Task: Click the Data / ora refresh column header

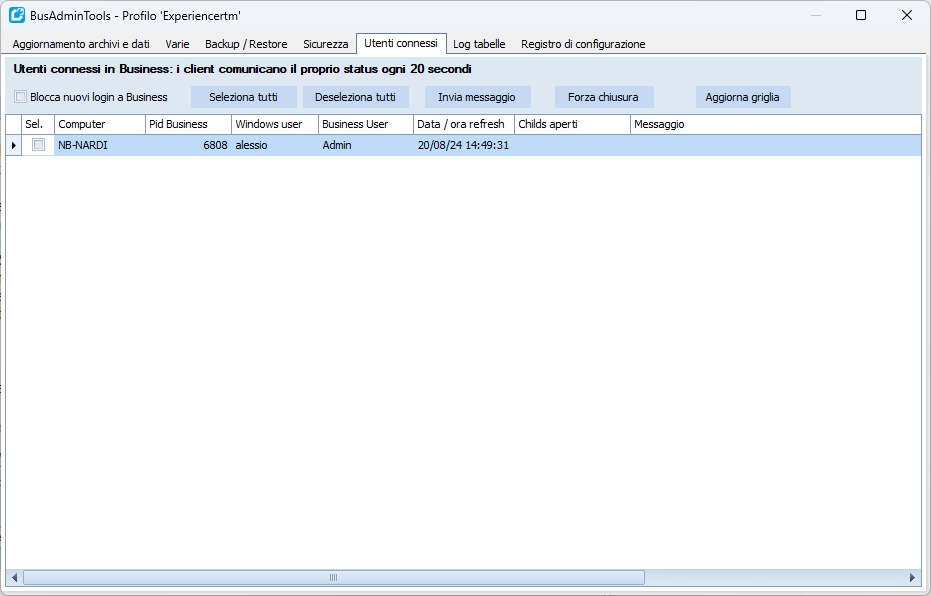Action: coord(464,124)
